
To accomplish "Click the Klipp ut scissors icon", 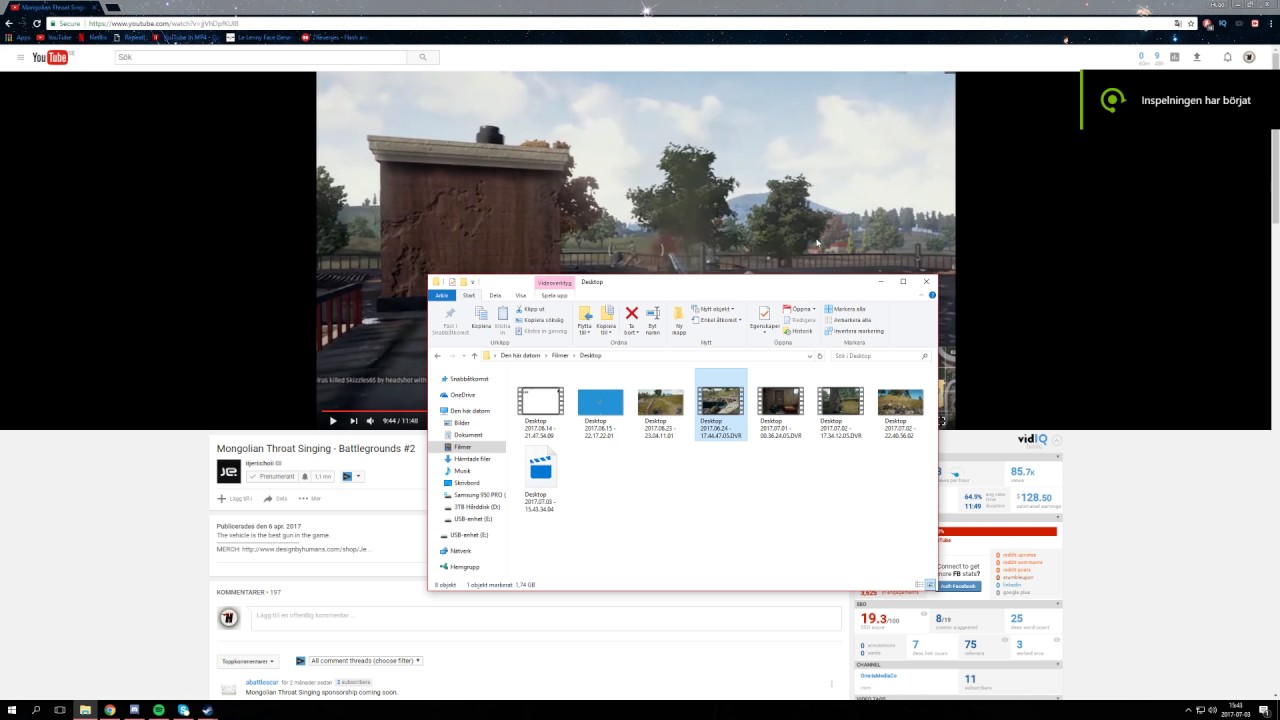I will [519, 309].
